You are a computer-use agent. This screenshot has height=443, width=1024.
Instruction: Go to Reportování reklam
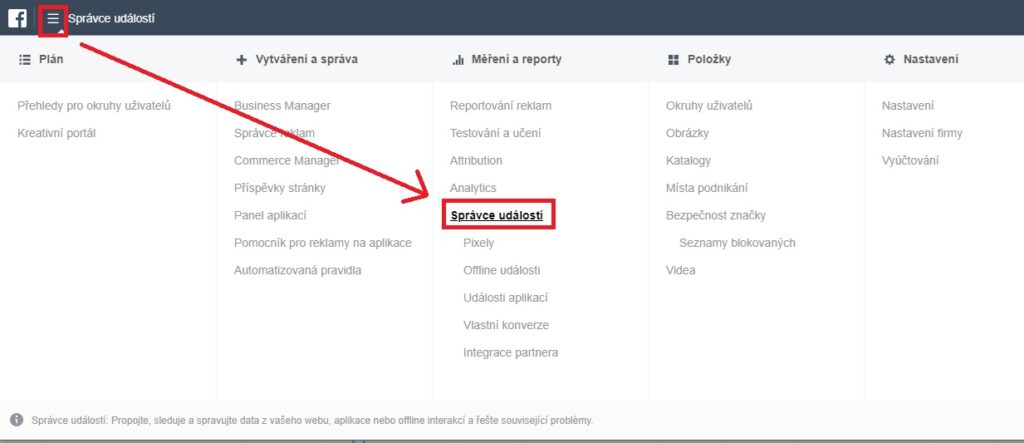point(501,105)
